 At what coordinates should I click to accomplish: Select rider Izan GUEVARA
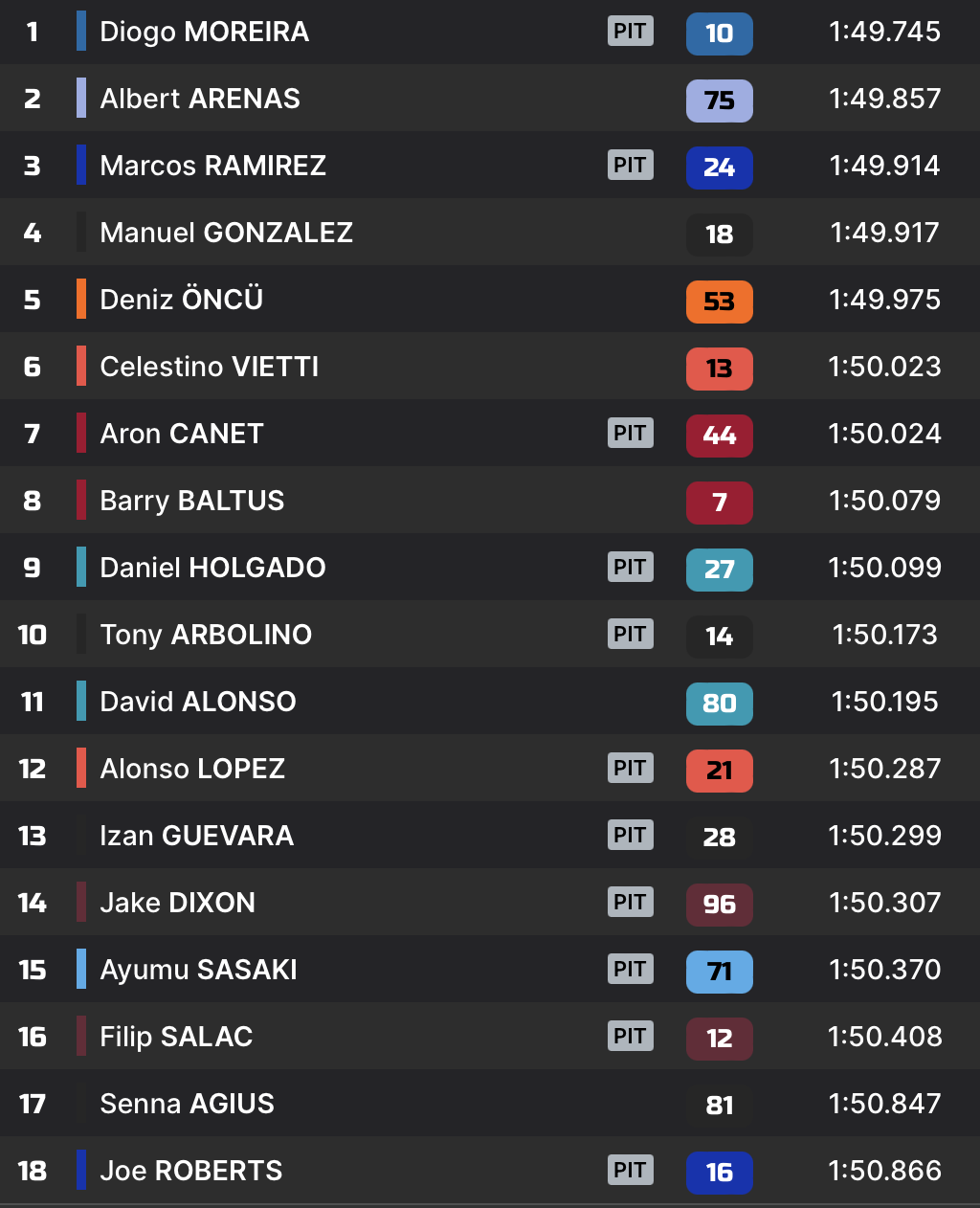(x=196, y=836)
